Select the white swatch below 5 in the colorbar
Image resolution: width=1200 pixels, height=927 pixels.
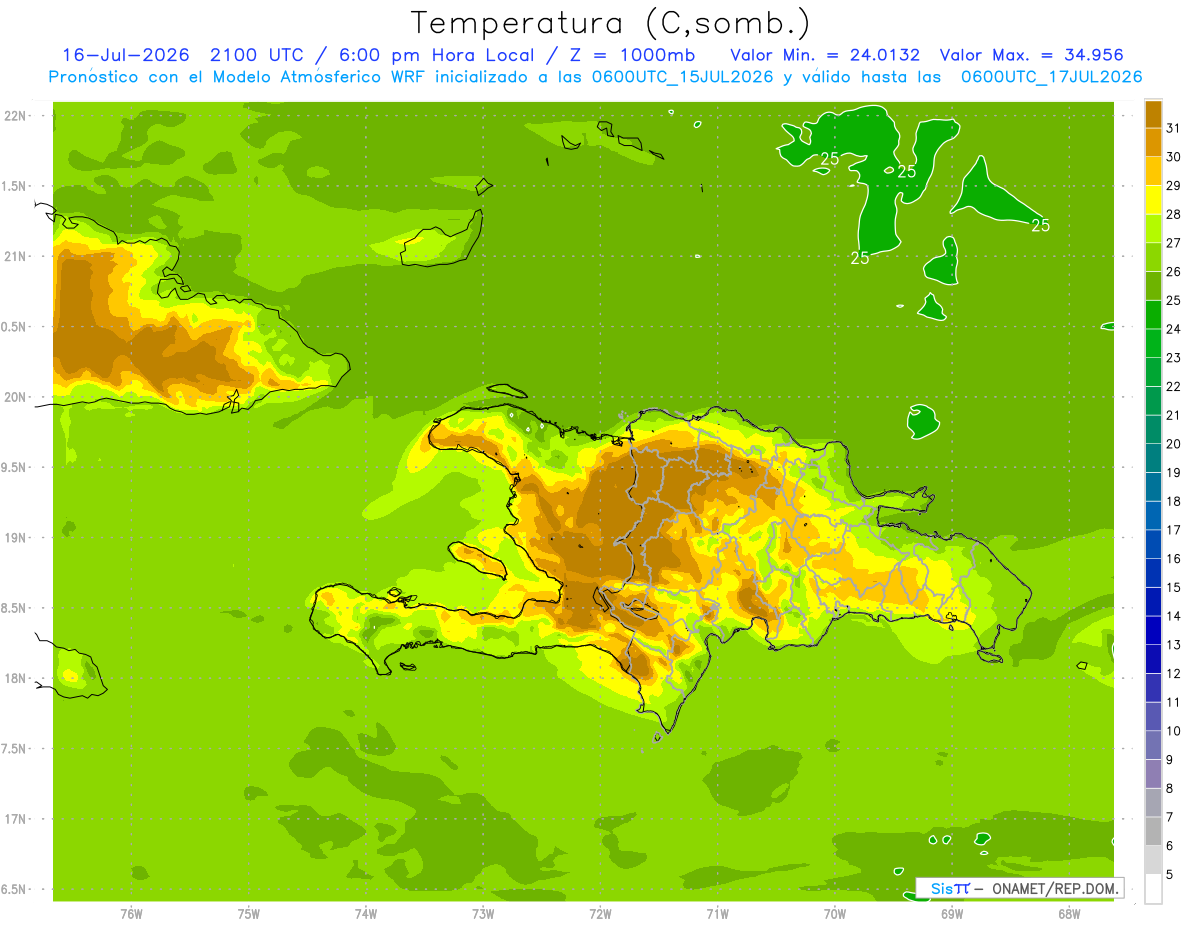[1153, 889]
